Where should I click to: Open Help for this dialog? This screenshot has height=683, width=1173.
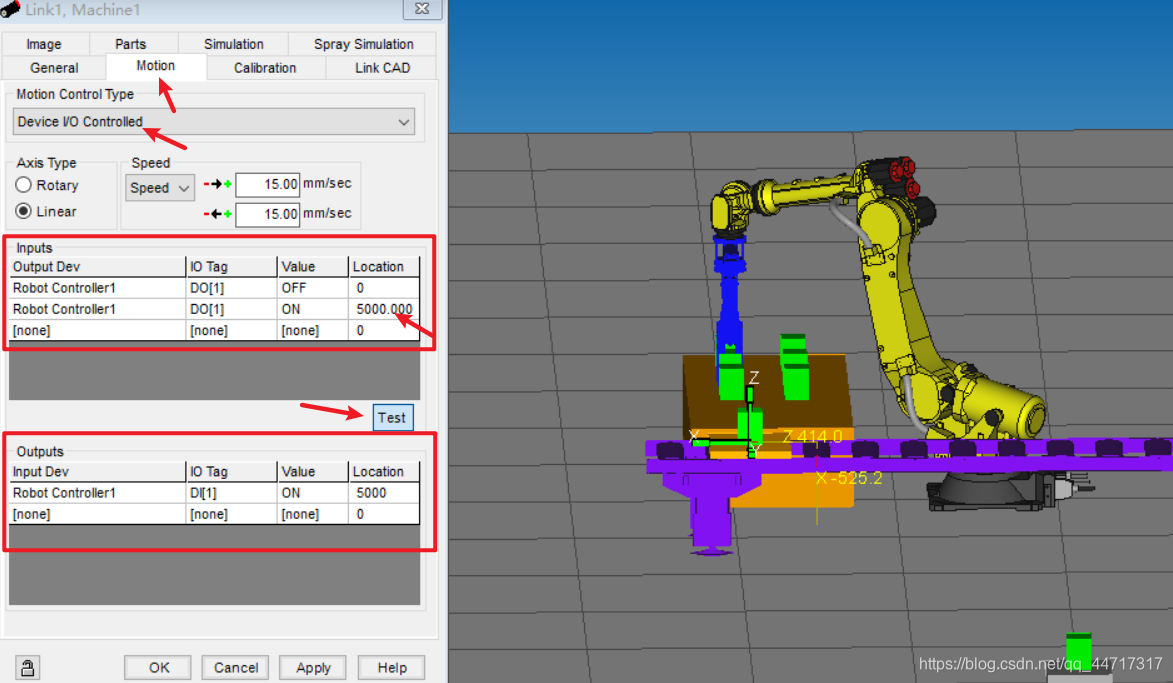(392, 667)
